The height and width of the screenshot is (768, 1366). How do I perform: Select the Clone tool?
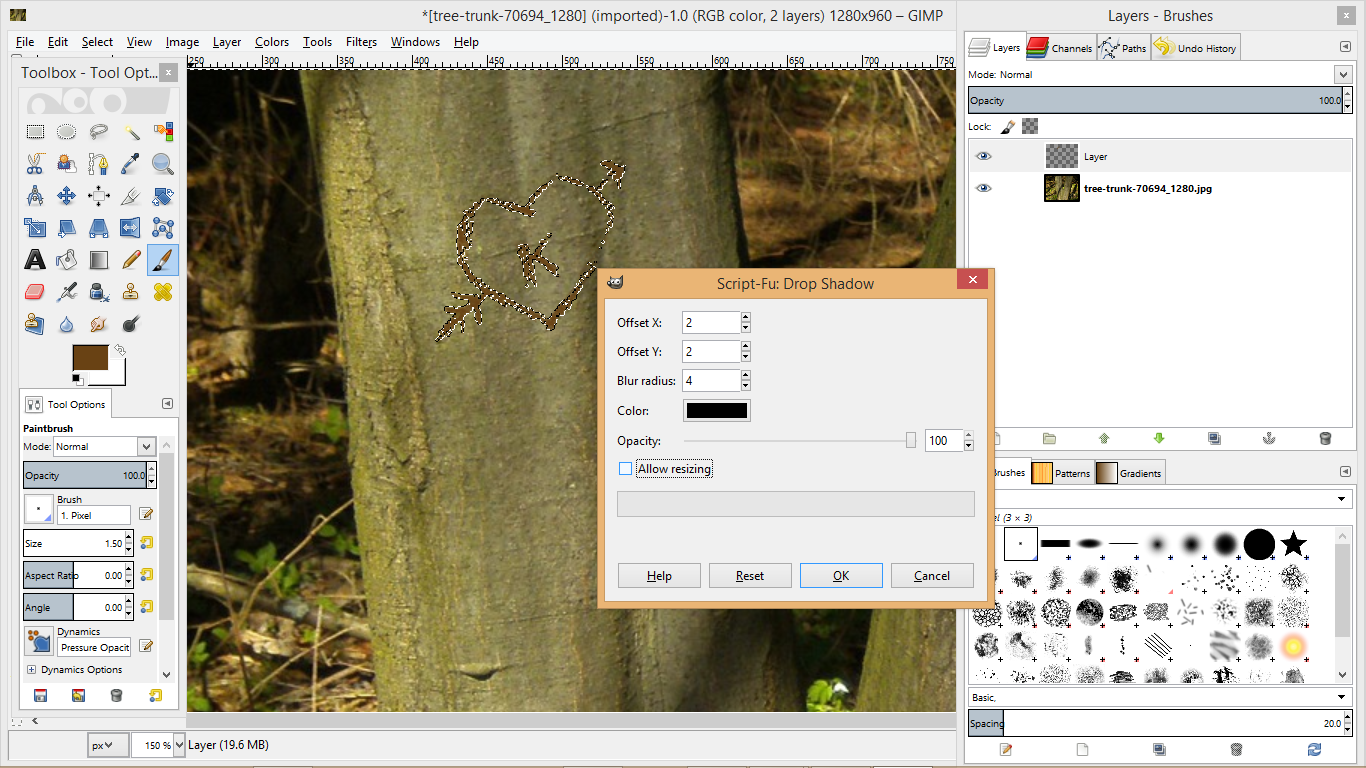tap(130, 291)
